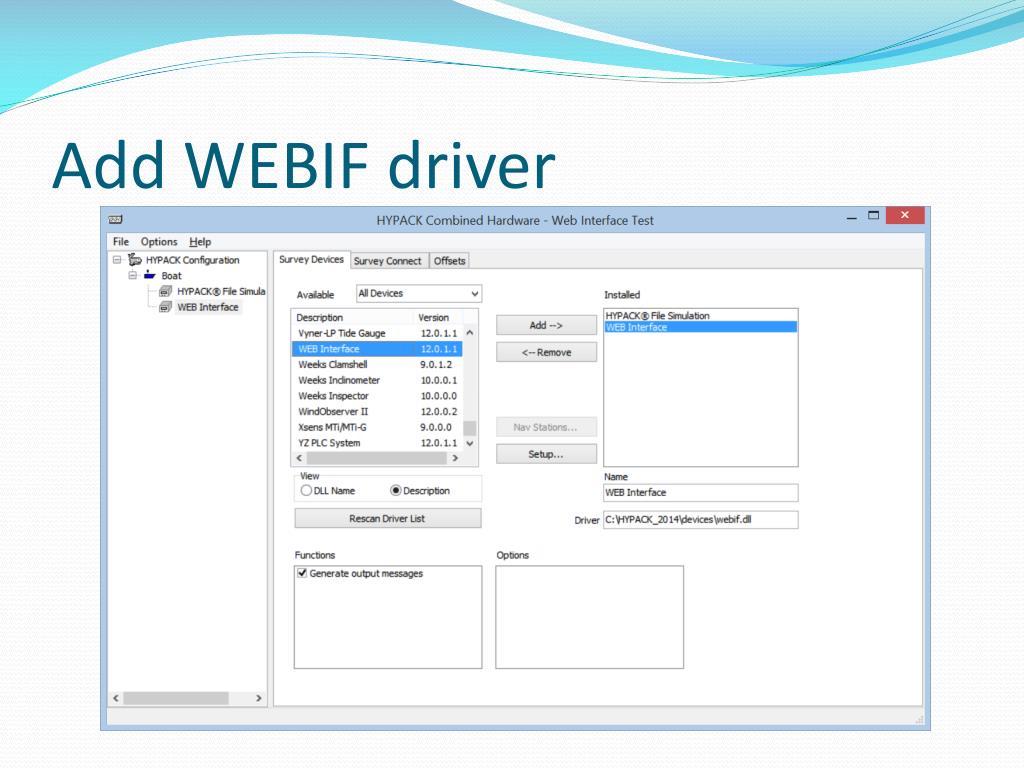
Task: Select HYPACK File Simulation in the Installed list
Action: pyautogui.click(x=701, y=315)
